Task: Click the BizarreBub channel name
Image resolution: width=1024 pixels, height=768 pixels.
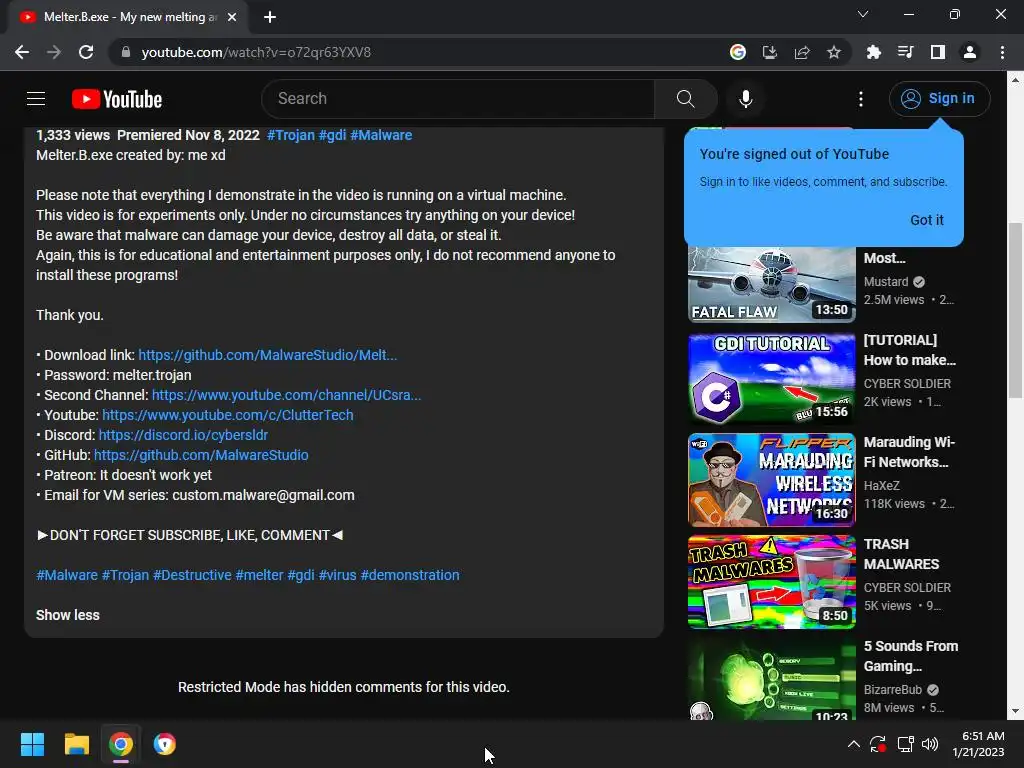Action: click(x=893, y=690)
